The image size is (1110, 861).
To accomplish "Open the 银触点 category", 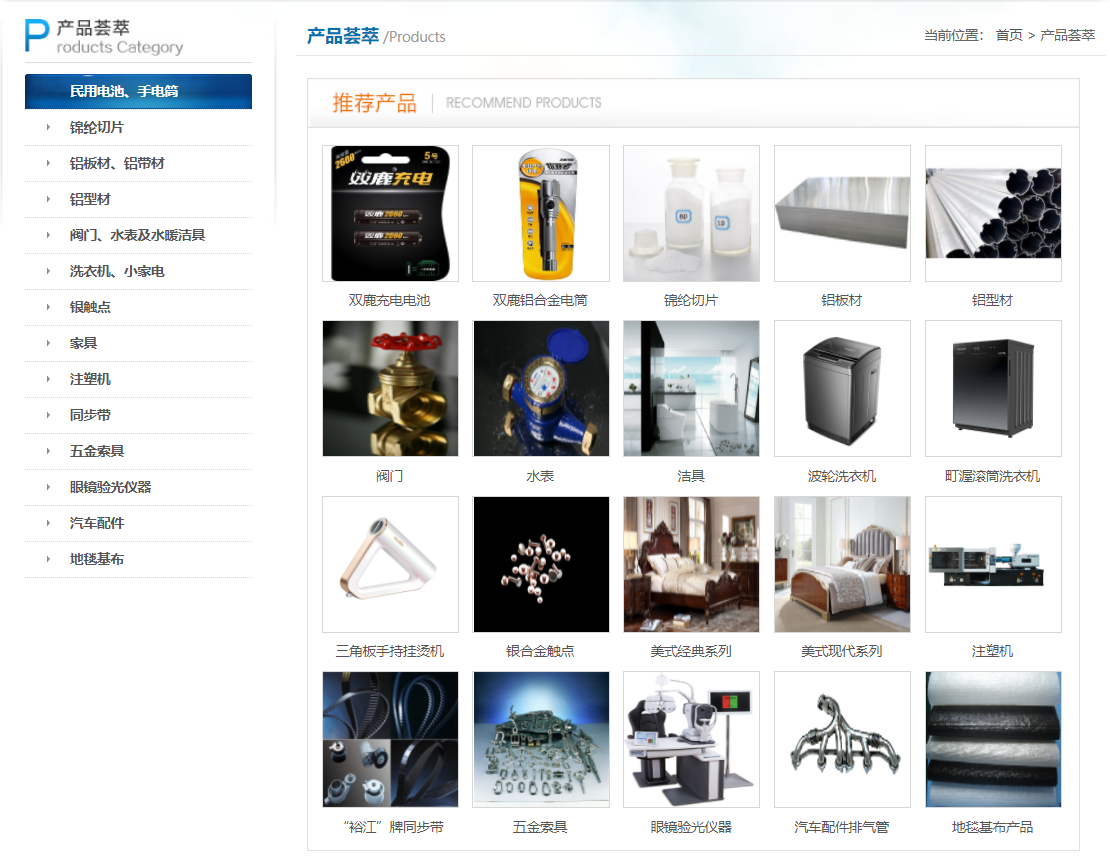I will tap(90, 307).
